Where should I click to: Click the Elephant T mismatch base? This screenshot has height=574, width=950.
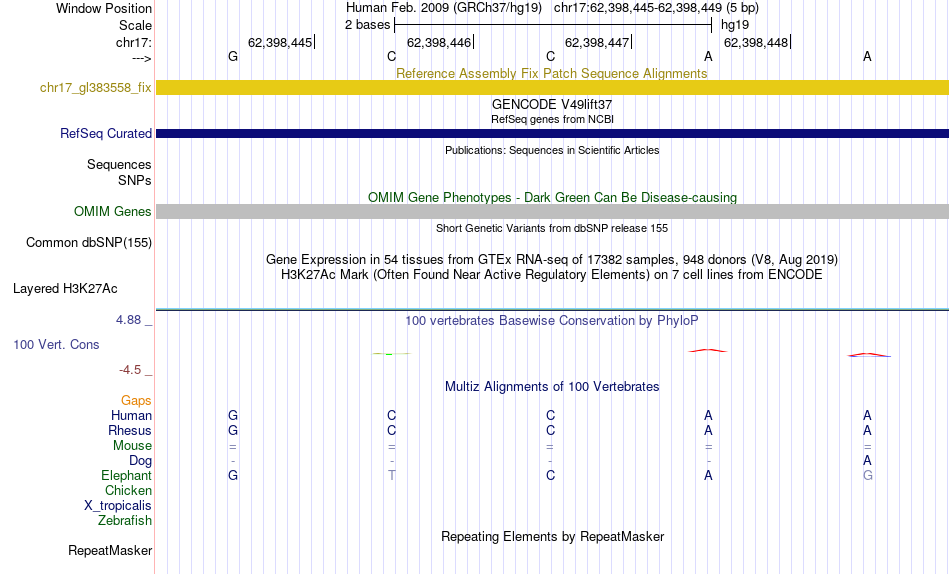click(x=392, y=476)
